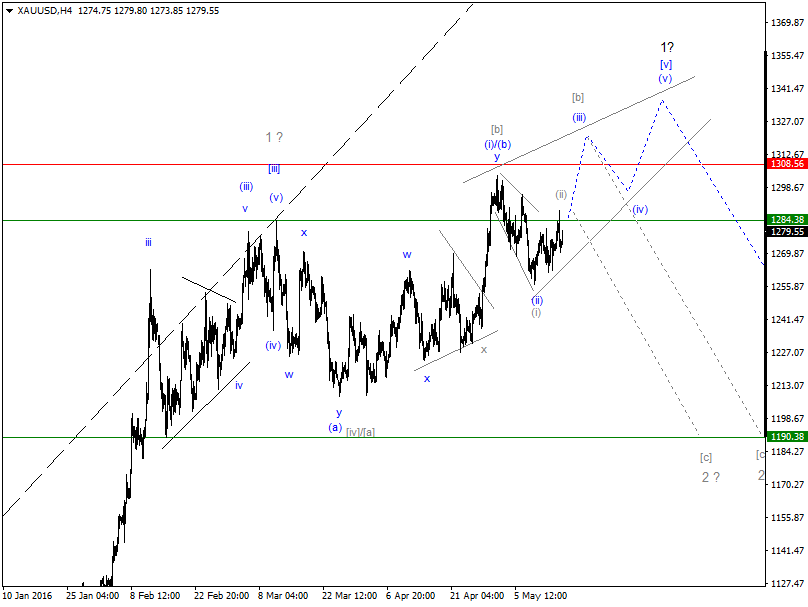
Task: Click the green 1284.38 price level tag
Action: [x=786, y=220]
